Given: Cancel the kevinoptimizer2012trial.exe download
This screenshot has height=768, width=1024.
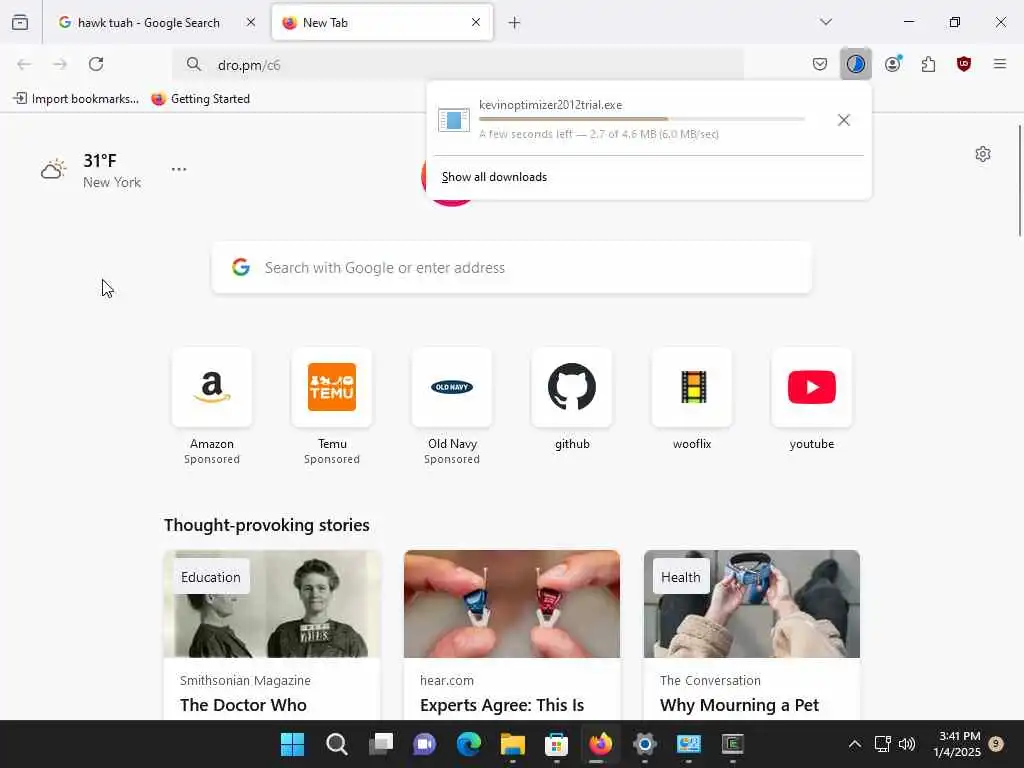Looking at the screenshot, I should point(844,120).
